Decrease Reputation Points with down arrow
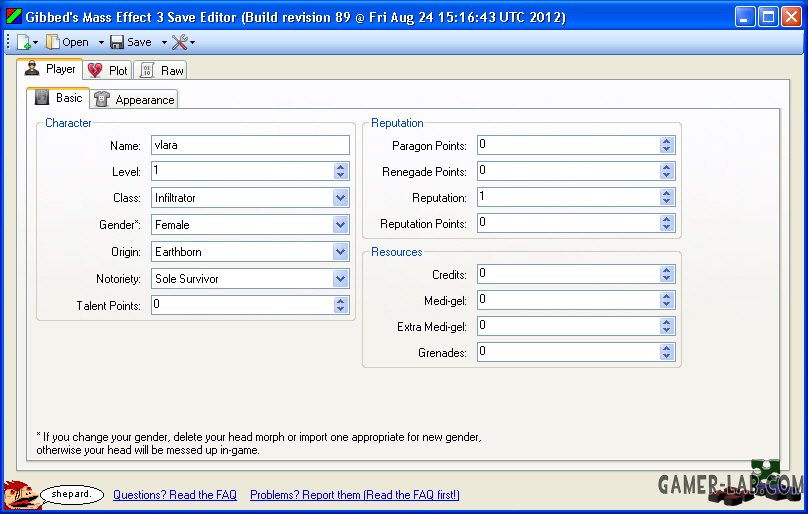 [x=666, y=227]
